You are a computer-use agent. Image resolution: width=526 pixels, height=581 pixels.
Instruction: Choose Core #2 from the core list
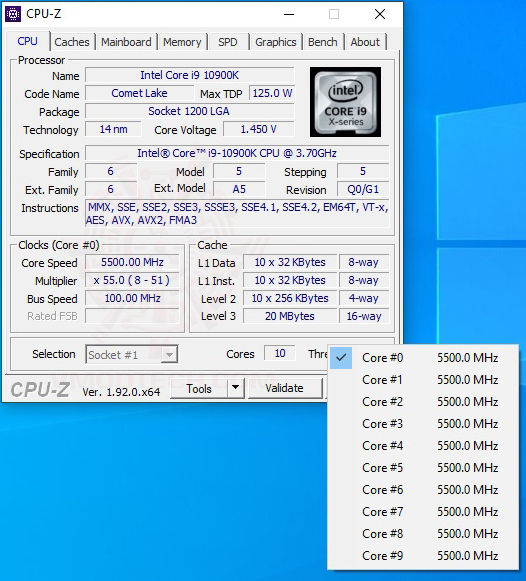pyautogui.click(x=423, y=402)
